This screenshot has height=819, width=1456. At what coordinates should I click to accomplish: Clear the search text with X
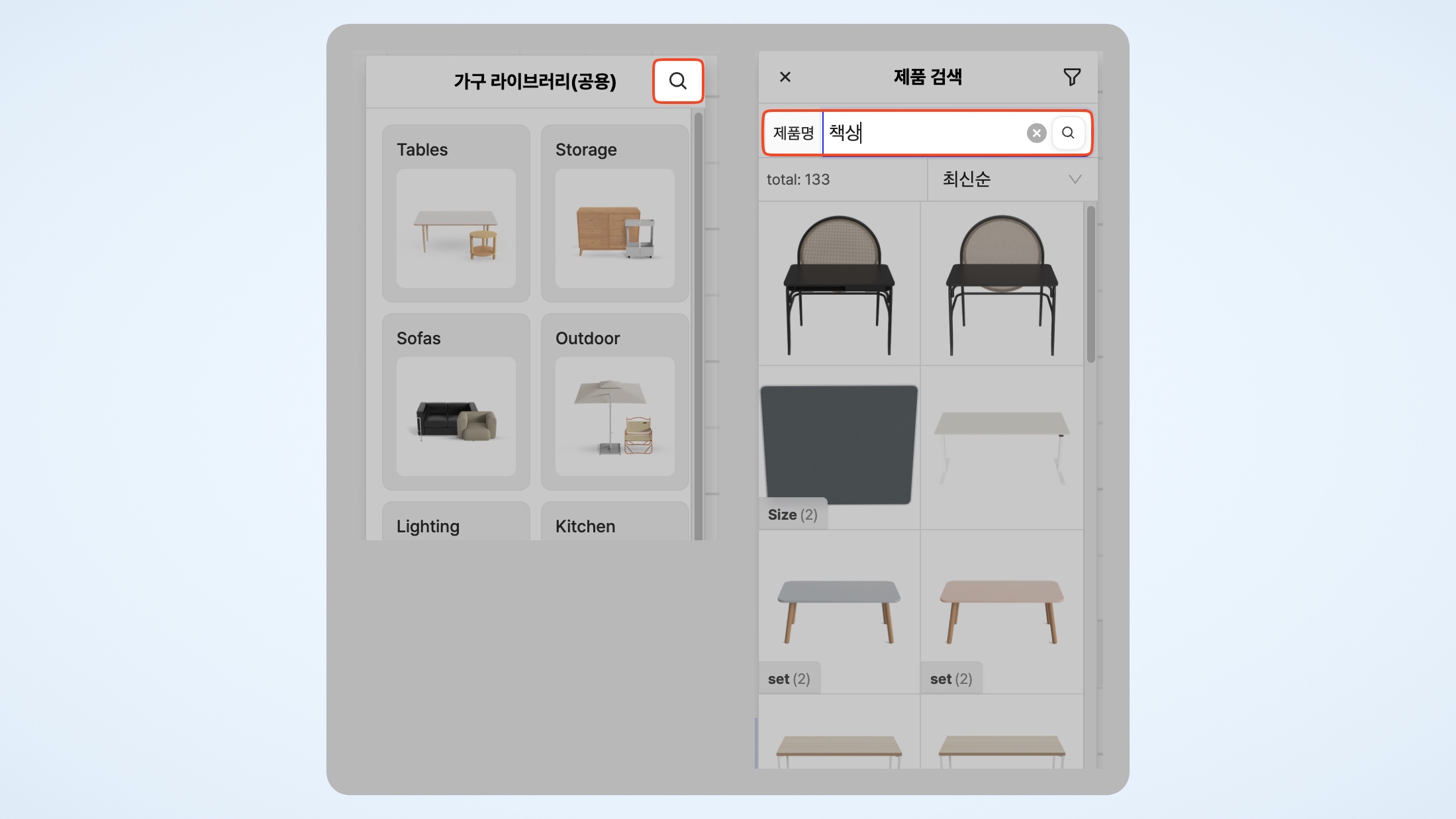[x=1036, y=133]
